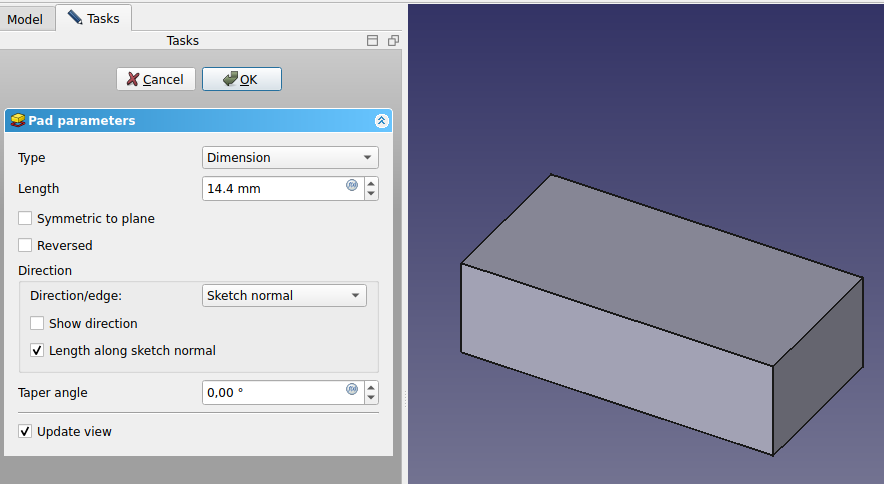Open expression editor for Taper angle

click(x=352, y=389)
